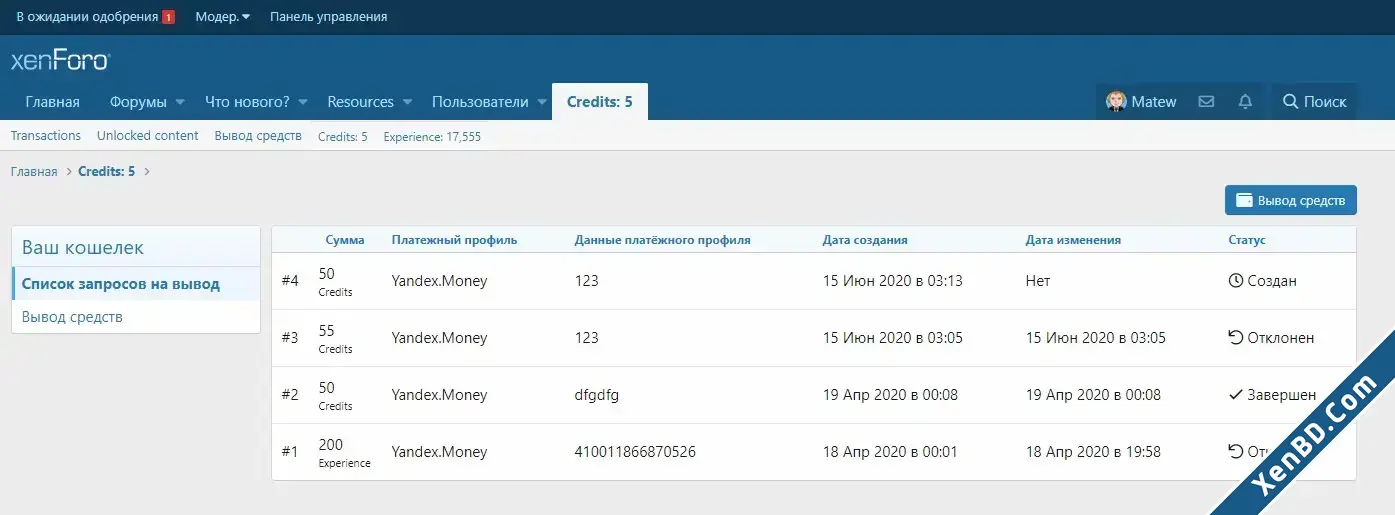Viewport: 1395px width, 515px height.
Task: Select Список запросов на вывод in sidebar
Action: [x=136, y=284]
